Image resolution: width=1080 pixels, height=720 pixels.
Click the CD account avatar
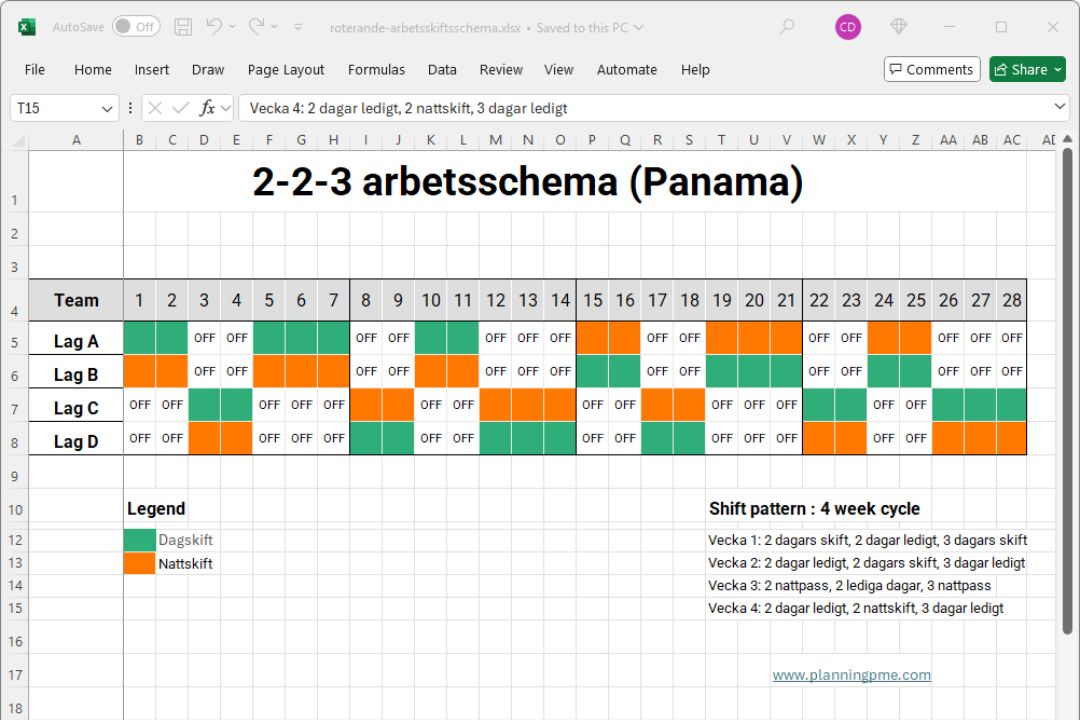[848, 27]
